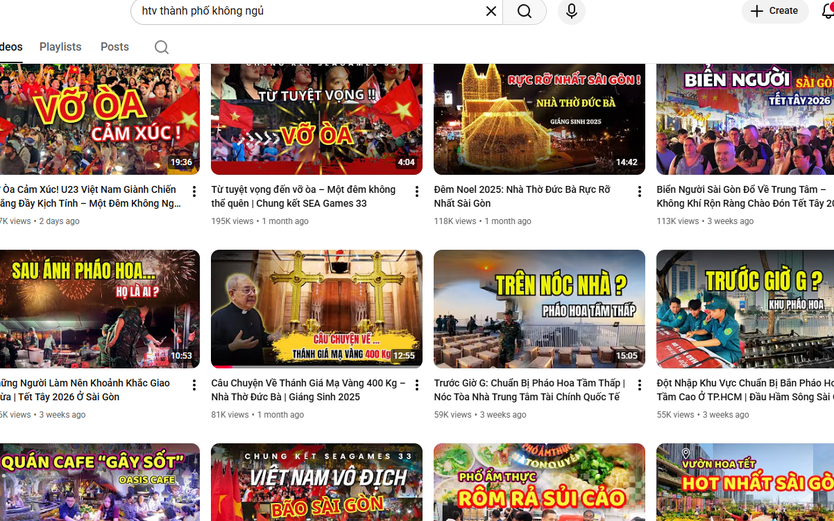
Task: Open the title 'Từ tuyệt vọng đến vỡ òa – Một đêm không thể quên'
Action: 303,196
